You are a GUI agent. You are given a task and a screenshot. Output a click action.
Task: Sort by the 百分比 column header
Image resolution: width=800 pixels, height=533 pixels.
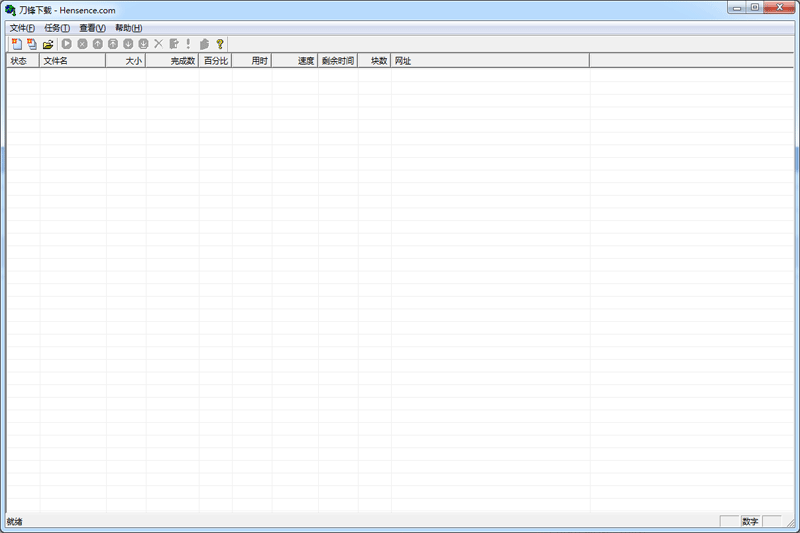[x=215, y=61]
